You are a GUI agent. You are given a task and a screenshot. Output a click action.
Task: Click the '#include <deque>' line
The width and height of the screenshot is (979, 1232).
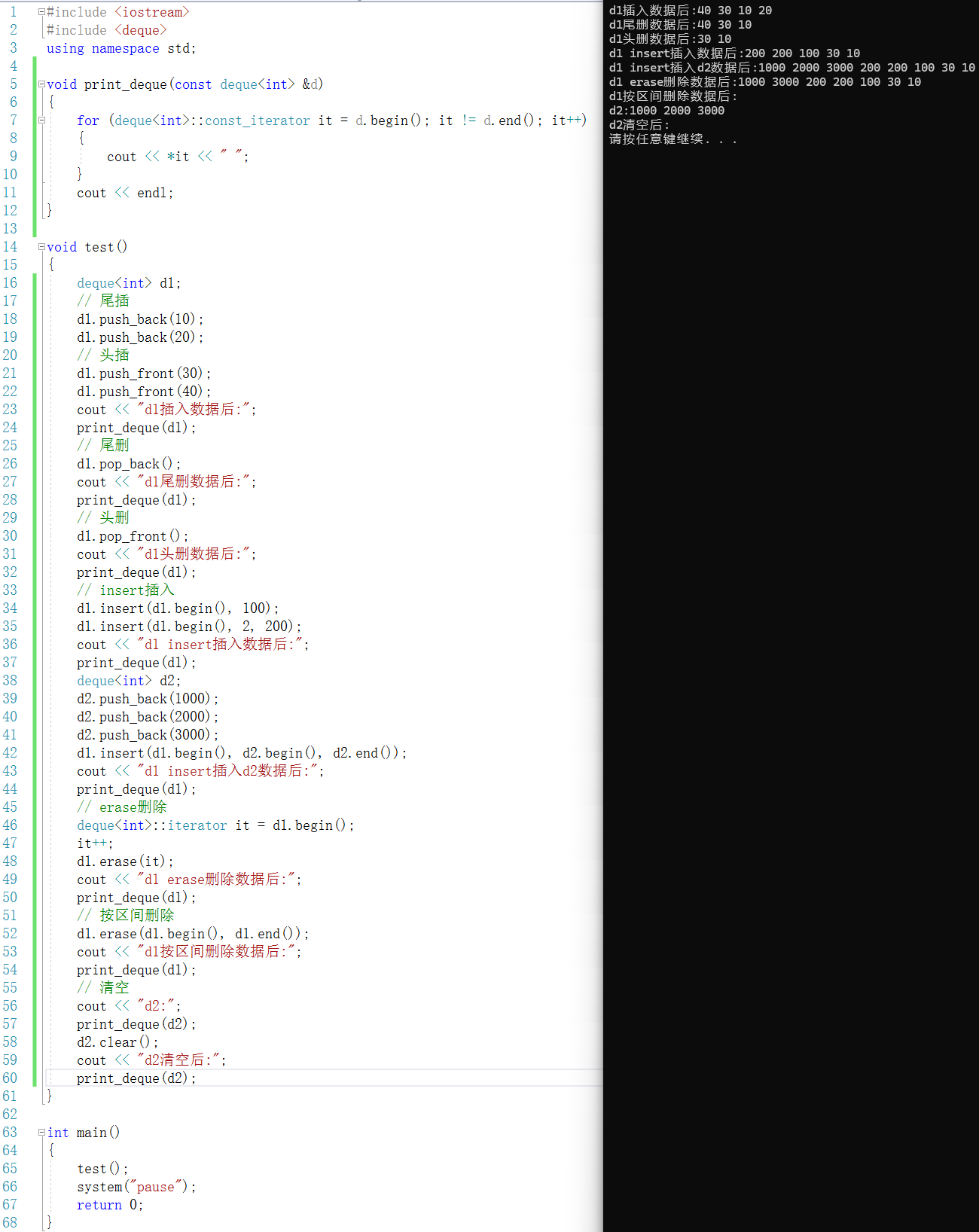click(107, 30)
